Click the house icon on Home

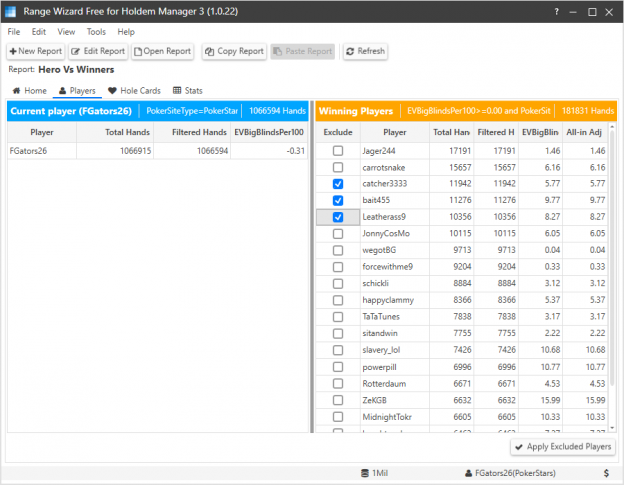(x=16, y=91)
